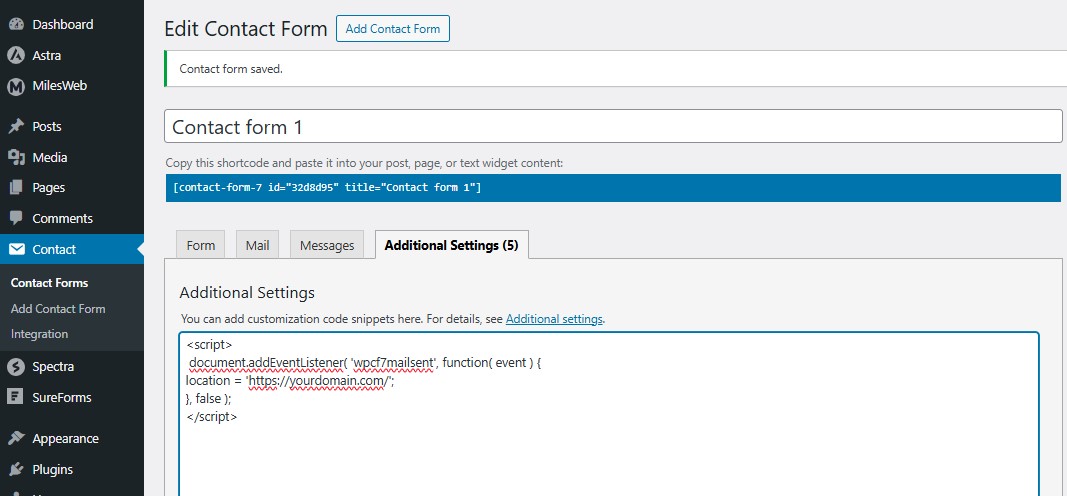
Task: Open Integration submenu link
Action: click(x=39, y=334)
